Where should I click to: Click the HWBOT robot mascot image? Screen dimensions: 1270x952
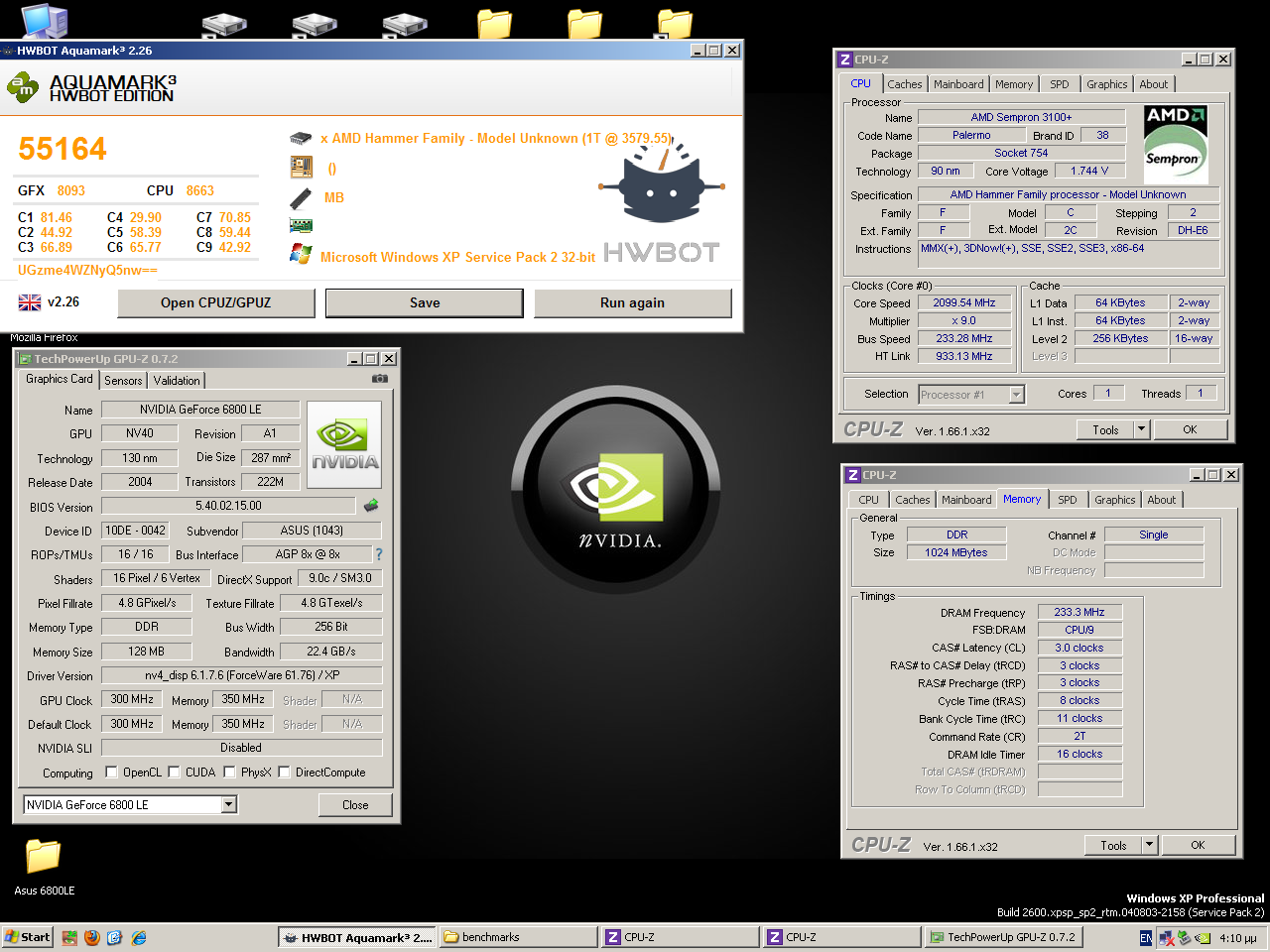(660, 181)
